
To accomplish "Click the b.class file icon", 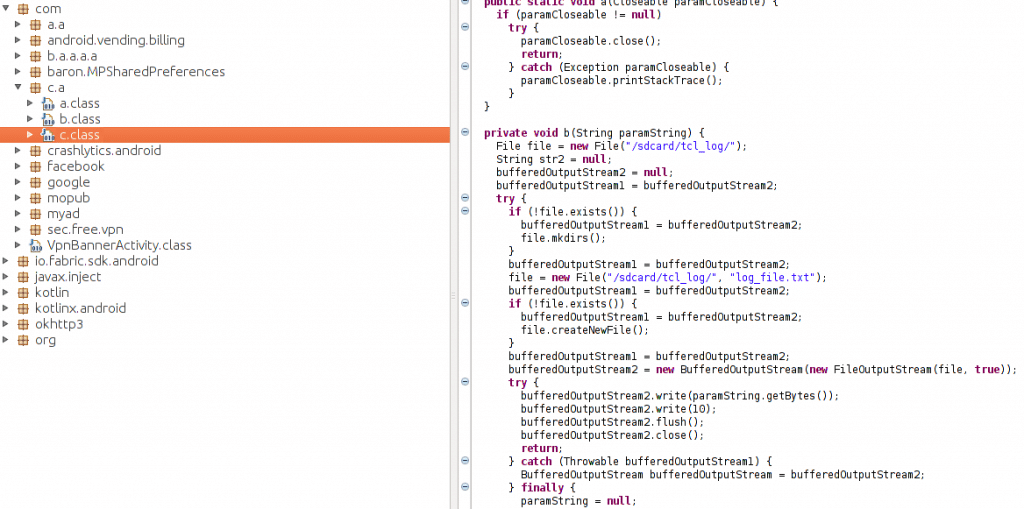I will (48, 119).
